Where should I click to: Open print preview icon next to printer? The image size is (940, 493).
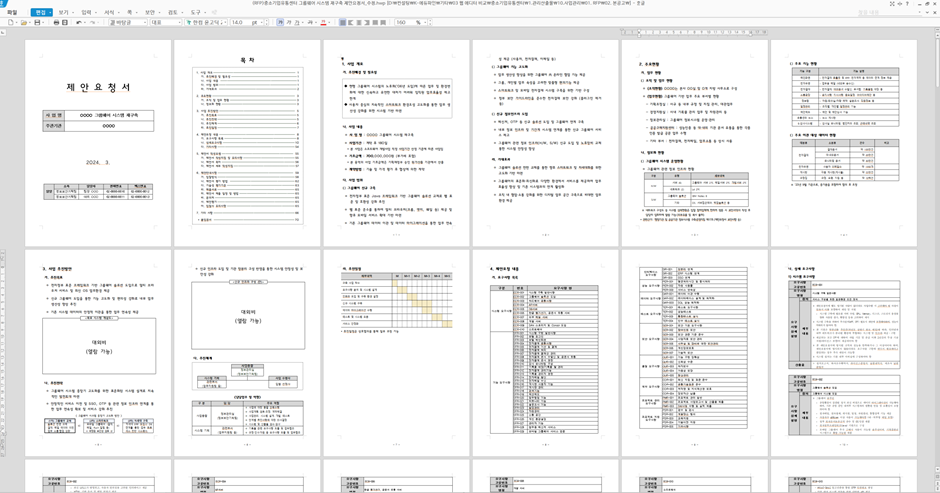(64, 22)
